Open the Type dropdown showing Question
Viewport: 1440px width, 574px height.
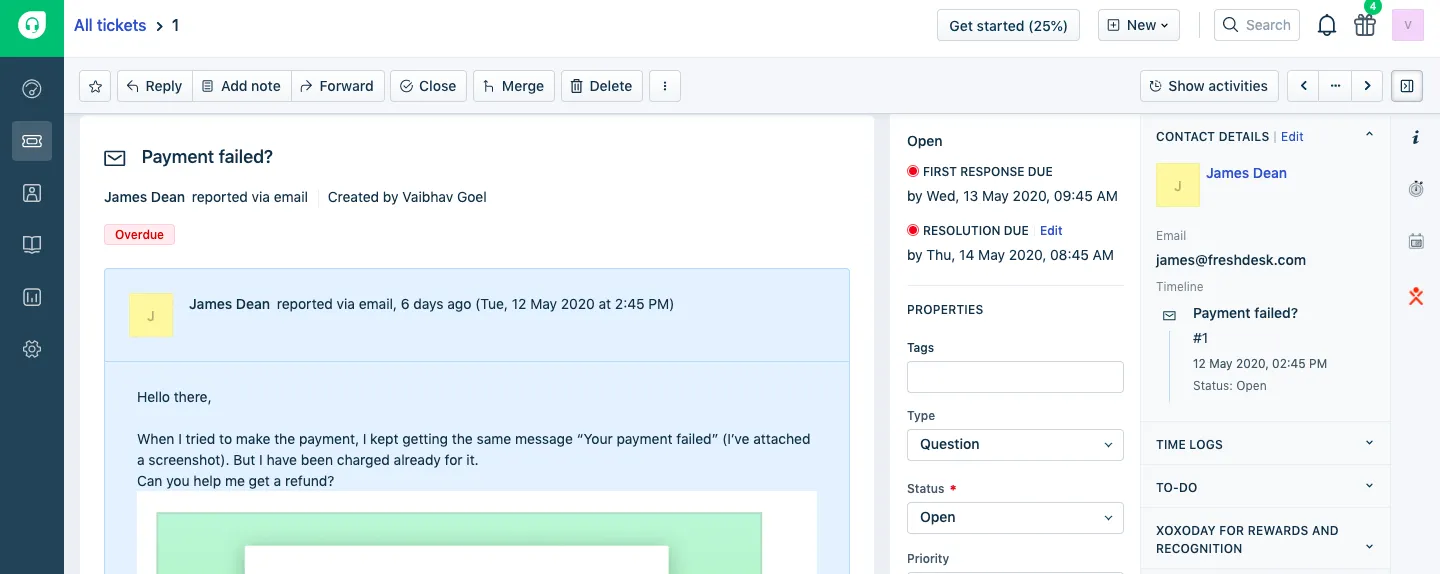tap(1015, 444)
